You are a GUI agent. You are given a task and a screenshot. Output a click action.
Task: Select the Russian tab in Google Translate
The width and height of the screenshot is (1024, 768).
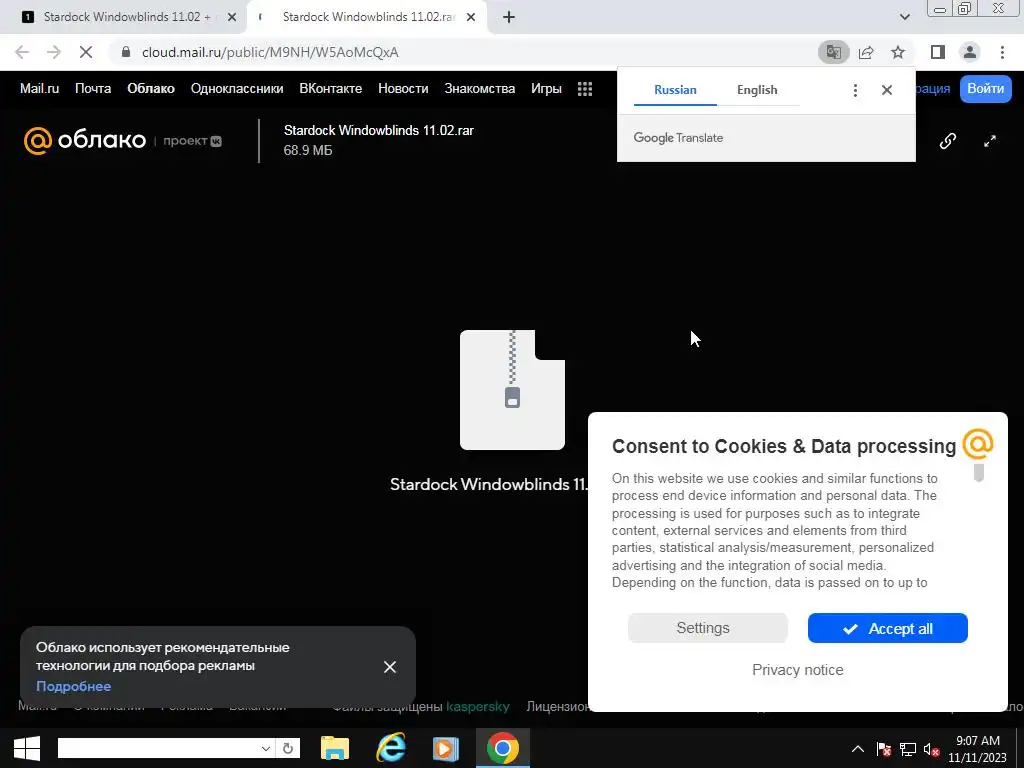pos(675,90)
